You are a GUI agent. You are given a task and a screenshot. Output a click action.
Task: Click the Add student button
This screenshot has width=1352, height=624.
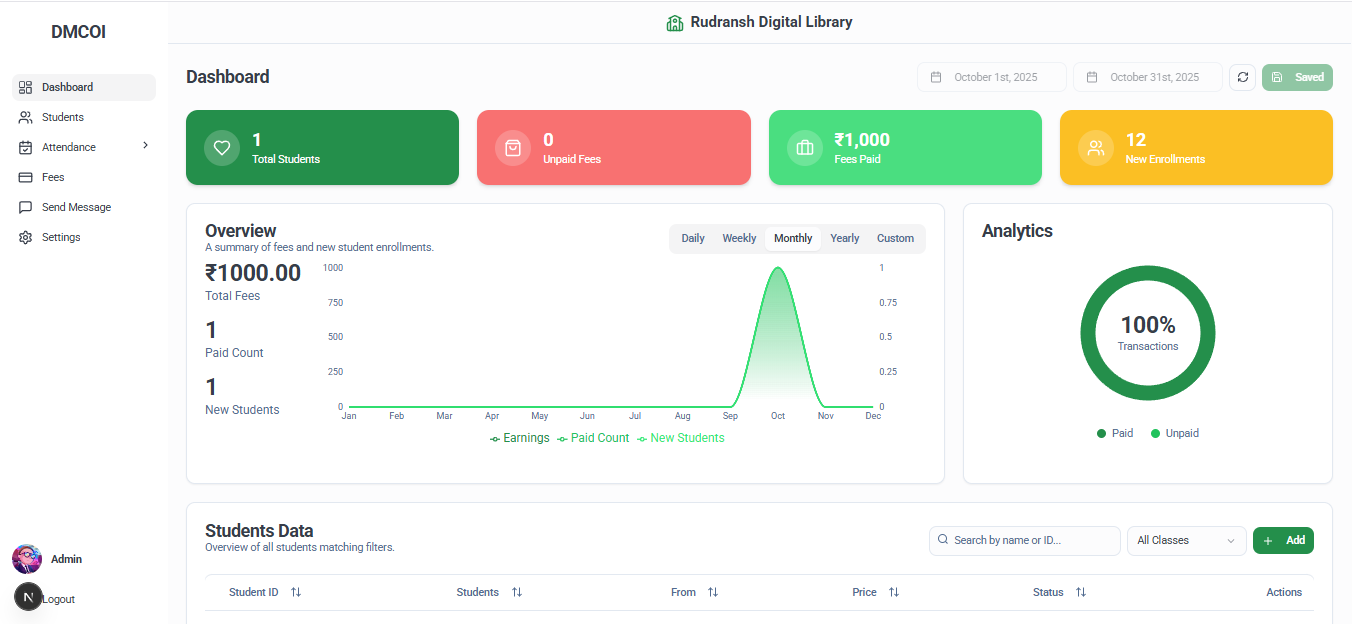tap(1283, 540)
